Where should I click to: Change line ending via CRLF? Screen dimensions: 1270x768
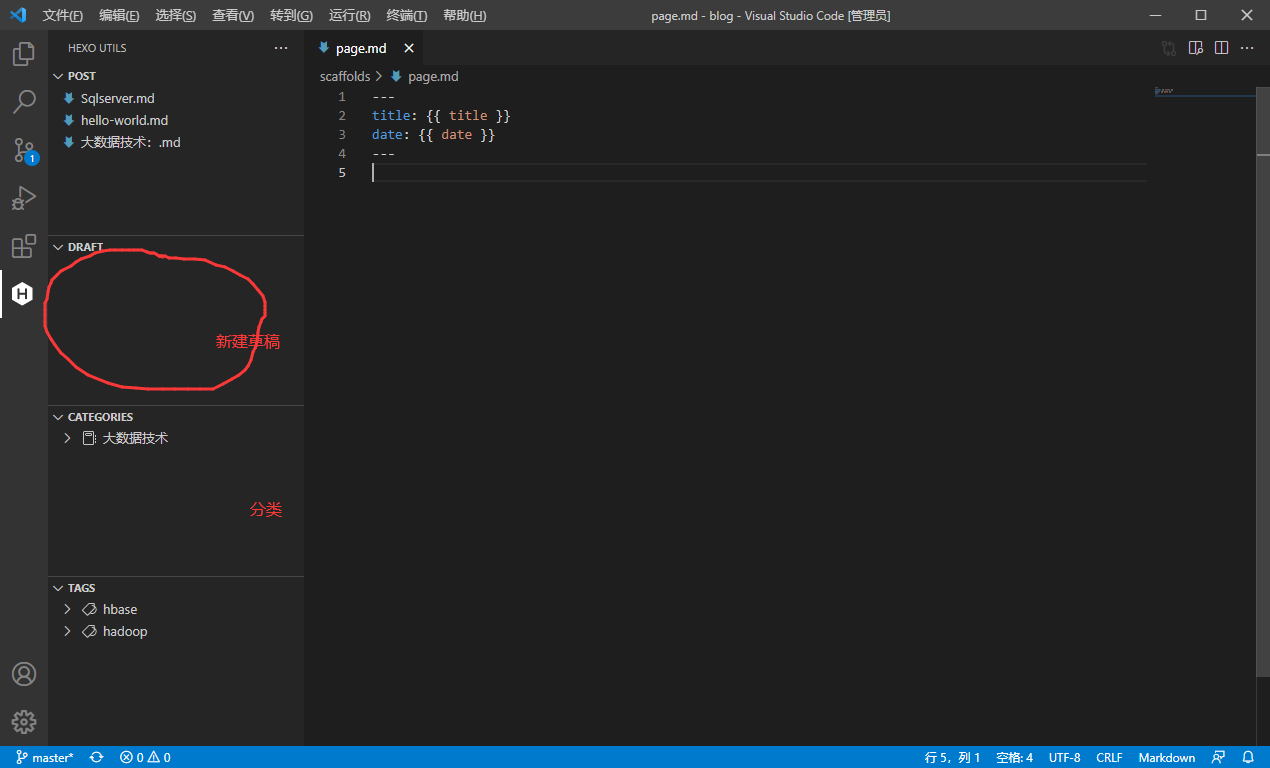[1109, 758]
